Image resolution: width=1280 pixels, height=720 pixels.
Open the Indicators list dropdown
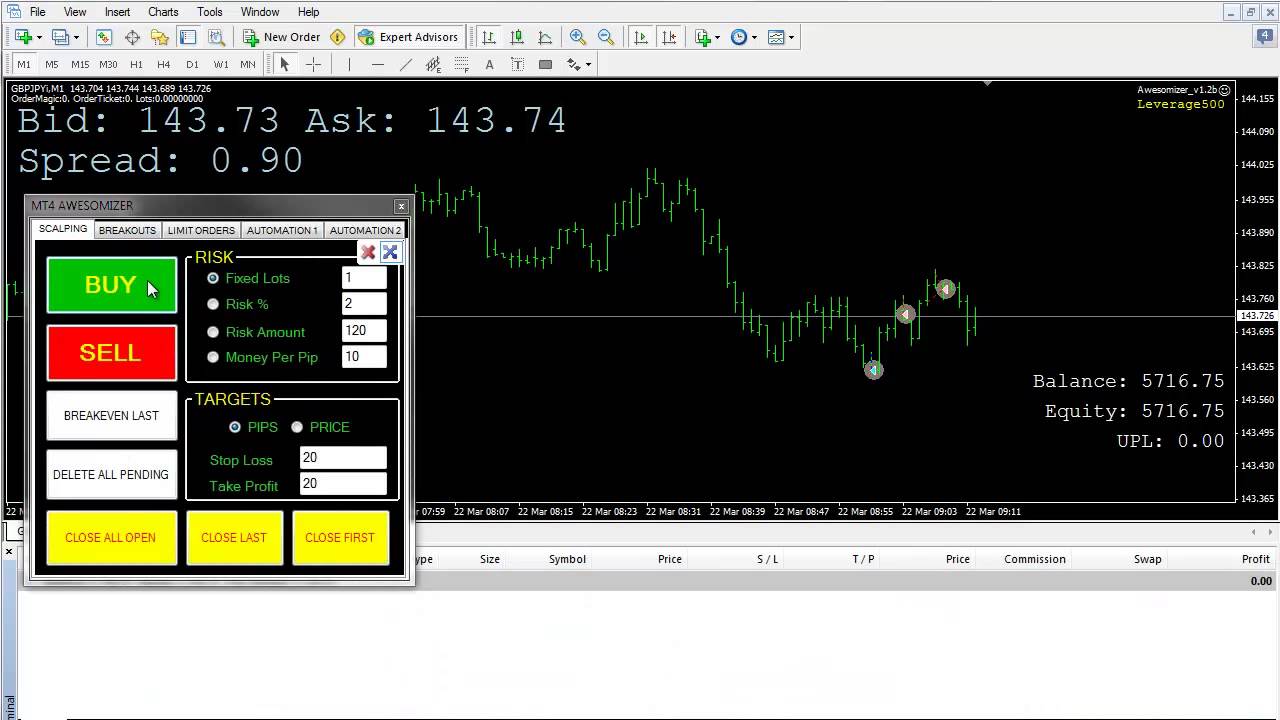(709, 37)
